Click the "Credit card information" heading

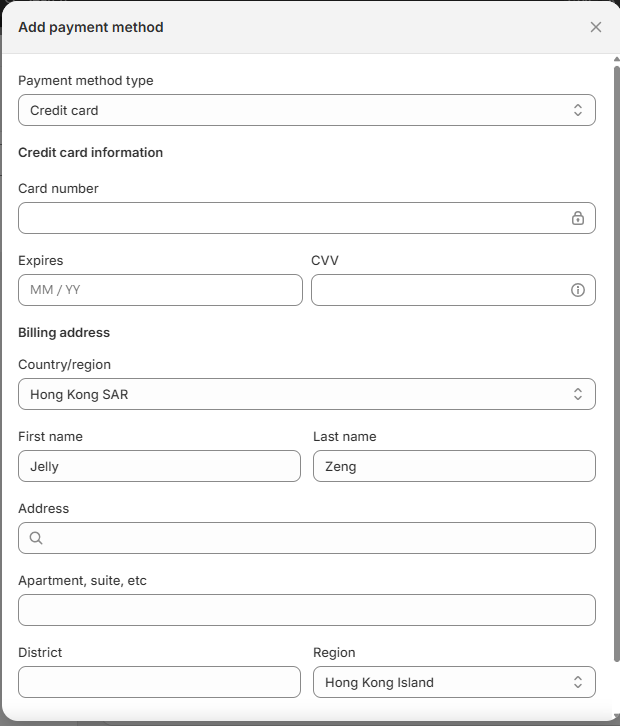click(x=90, y=152)
